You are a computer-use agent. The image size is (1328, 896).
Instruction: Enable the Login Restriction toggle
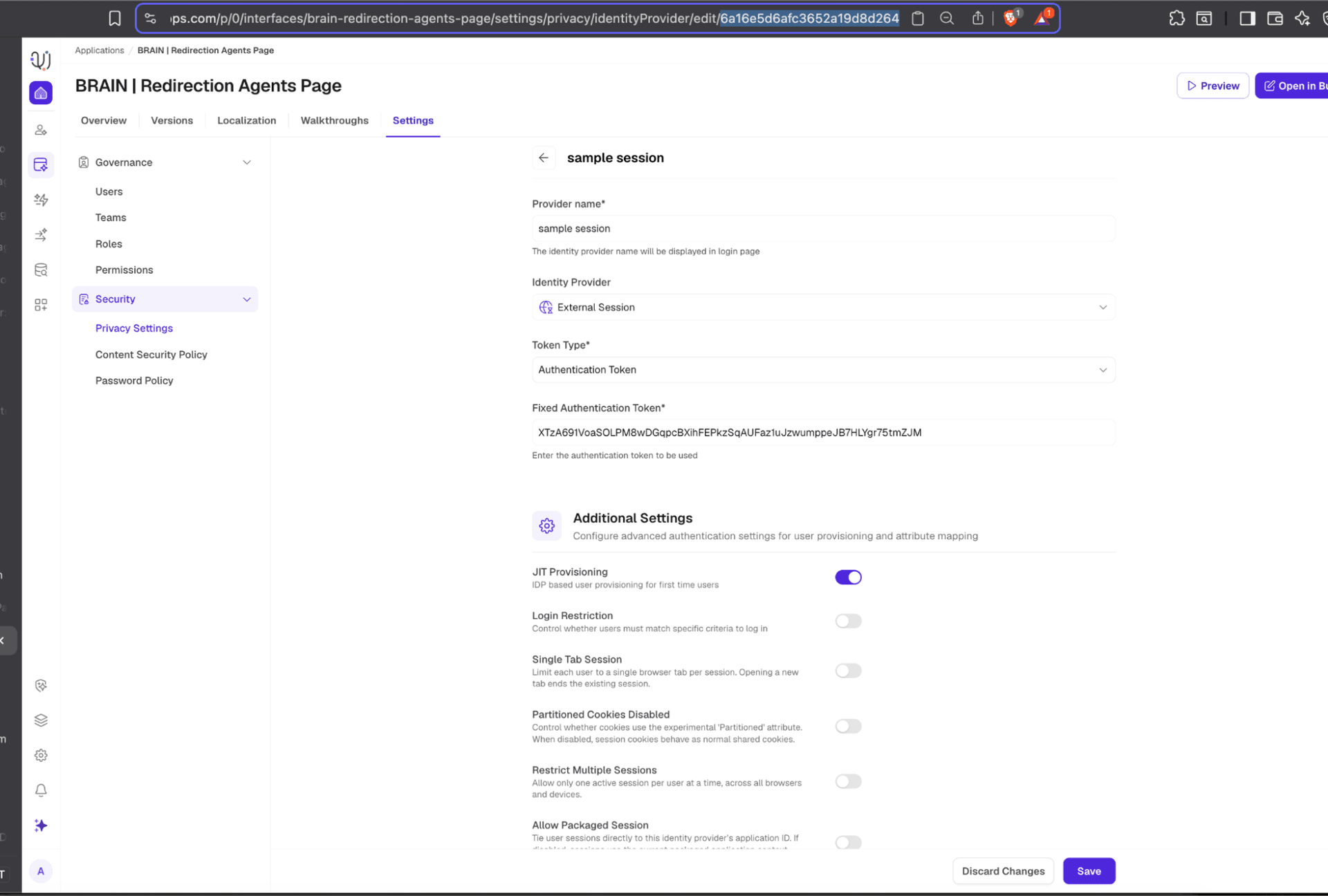click(x=848, y=621)
